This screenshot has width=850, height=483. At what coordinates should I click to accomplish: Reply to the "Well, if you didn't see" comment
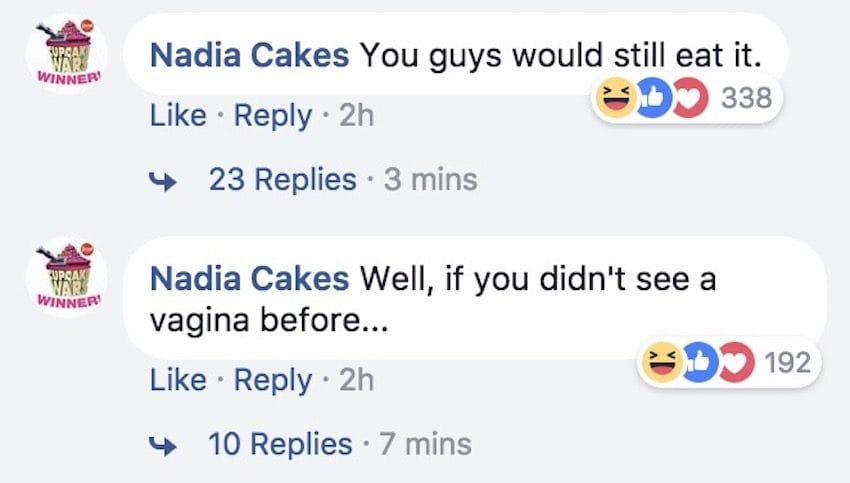pyautogui.click(x=273, y=381)
